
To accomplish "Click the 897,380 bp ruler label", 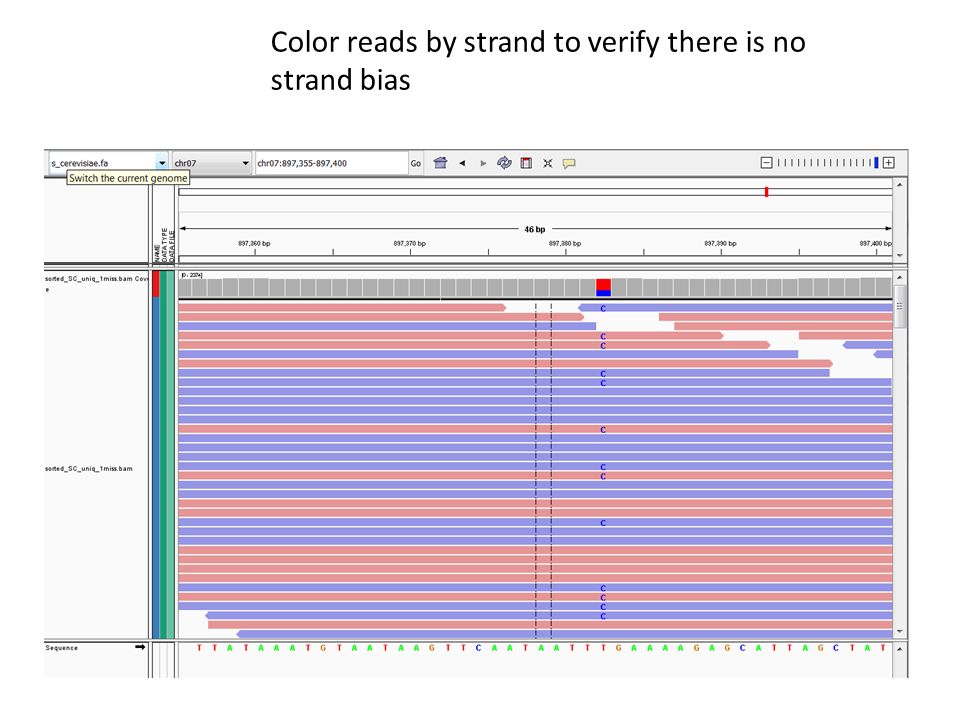I will pos(564,244).
